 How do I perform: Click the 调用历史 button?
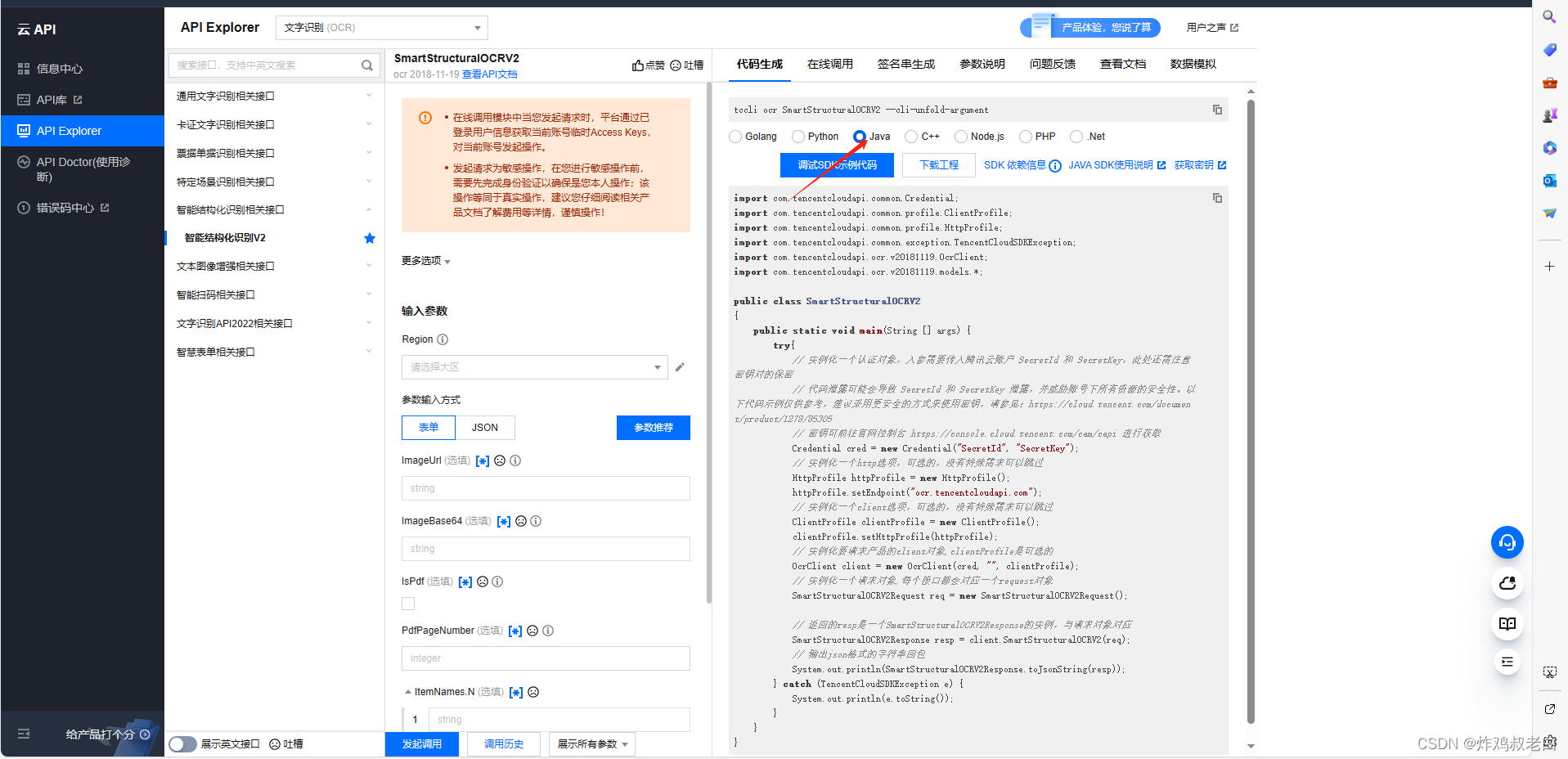[x=504, y=744]
